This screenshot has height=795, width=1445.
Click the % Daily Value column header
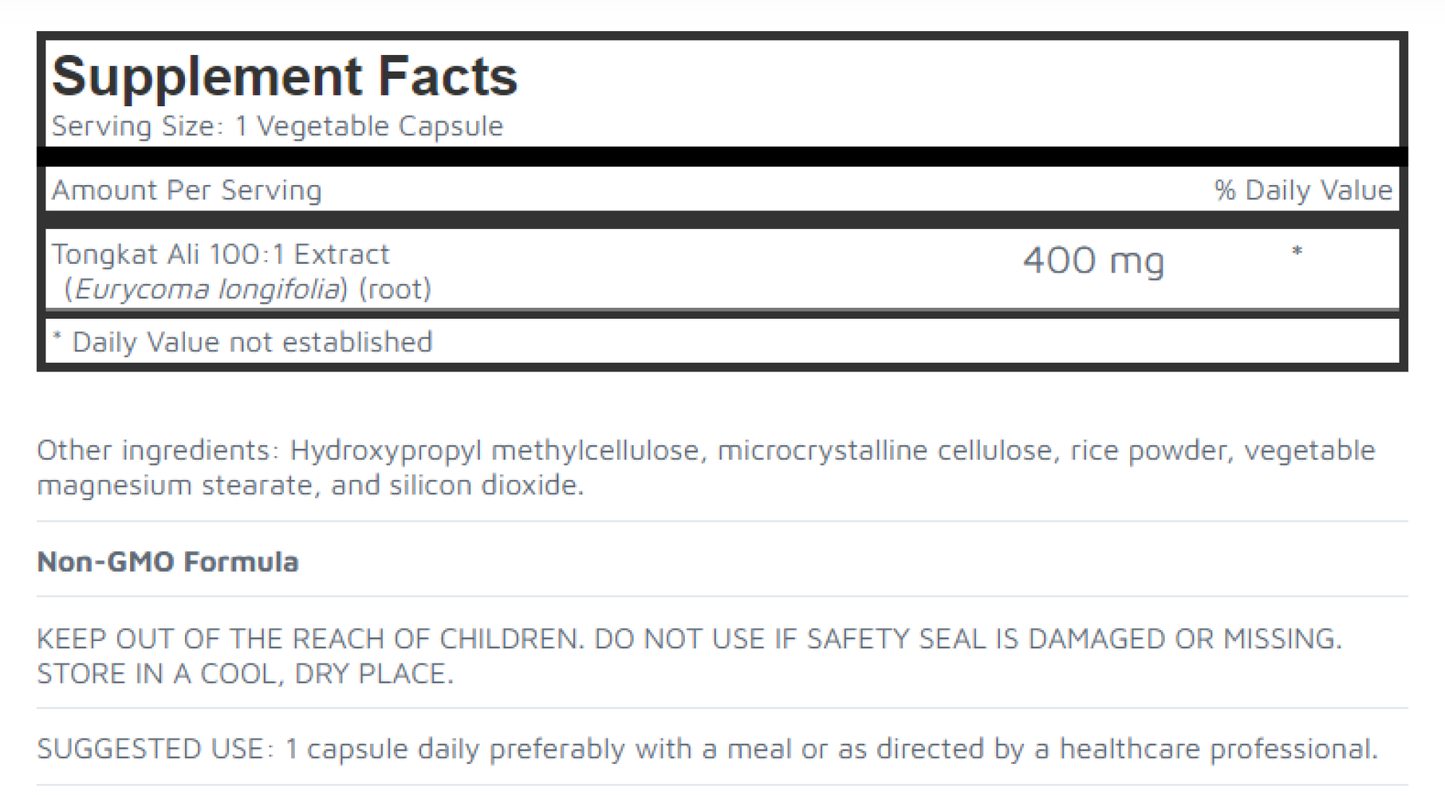tap(1303, 190)
